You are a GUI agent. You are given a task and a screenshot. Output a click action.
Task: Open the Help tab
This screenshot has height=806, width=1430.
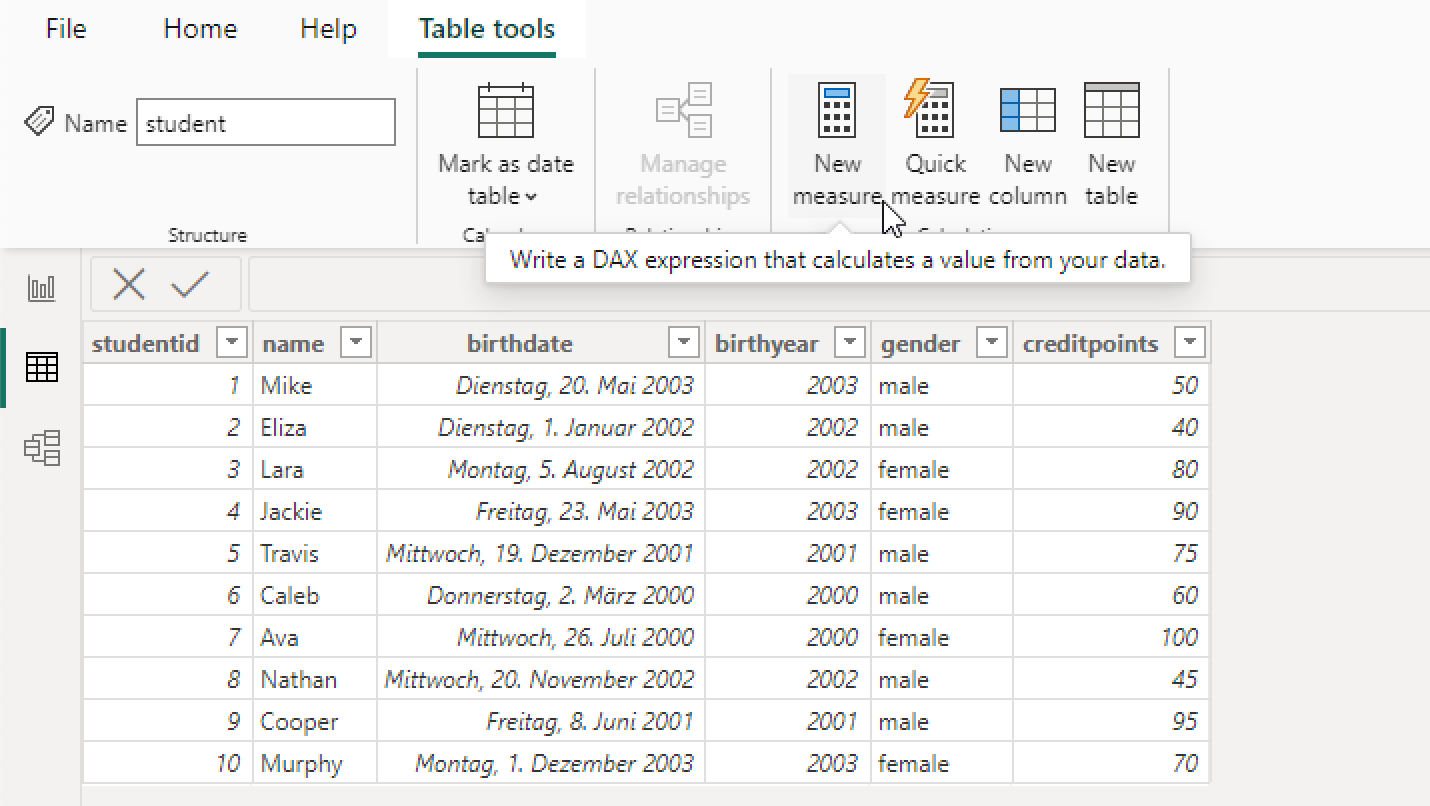pyautogui.click(x=329, y=29)
